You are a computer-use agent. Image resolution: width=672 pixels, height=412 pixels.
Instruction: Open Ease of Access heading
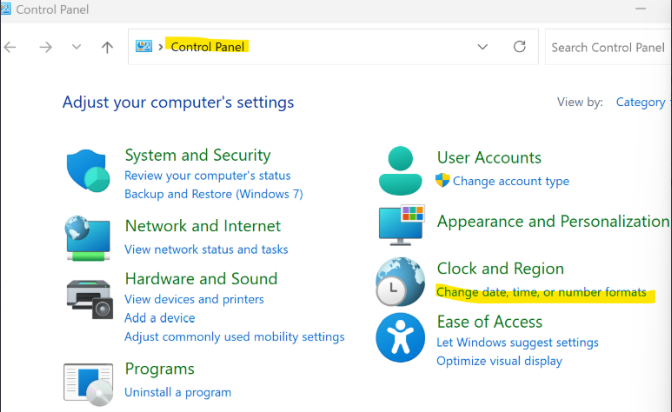click(489, 322)
